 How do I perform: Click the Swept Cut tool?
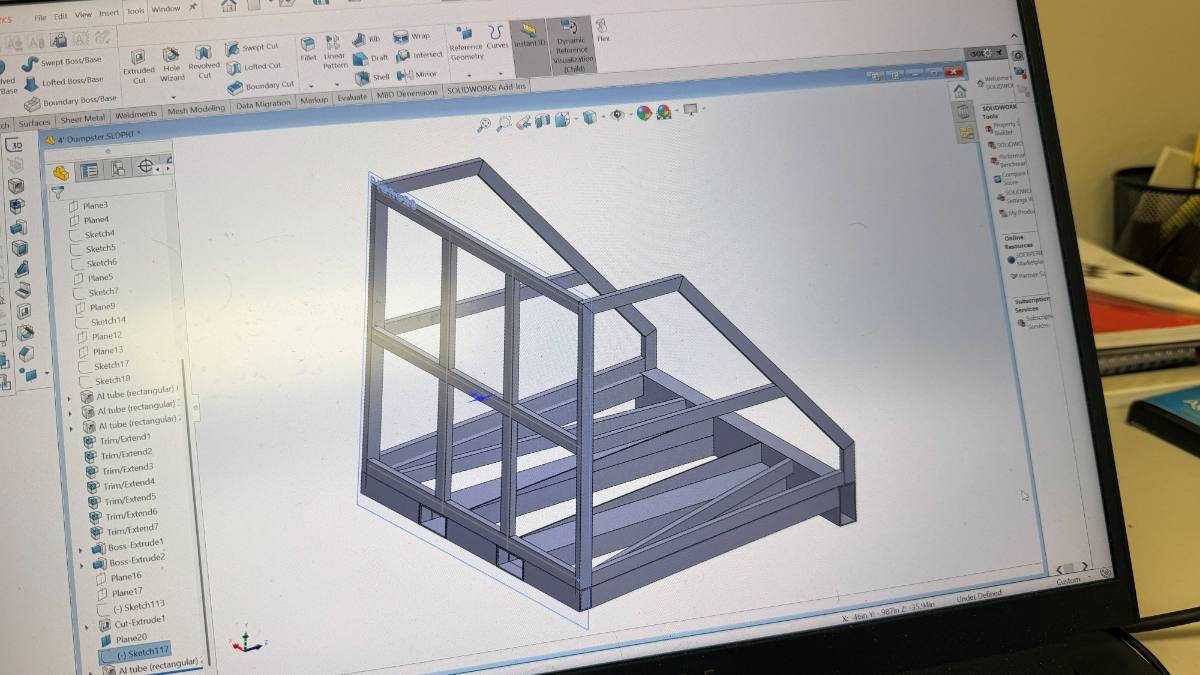tap(252, 48)
